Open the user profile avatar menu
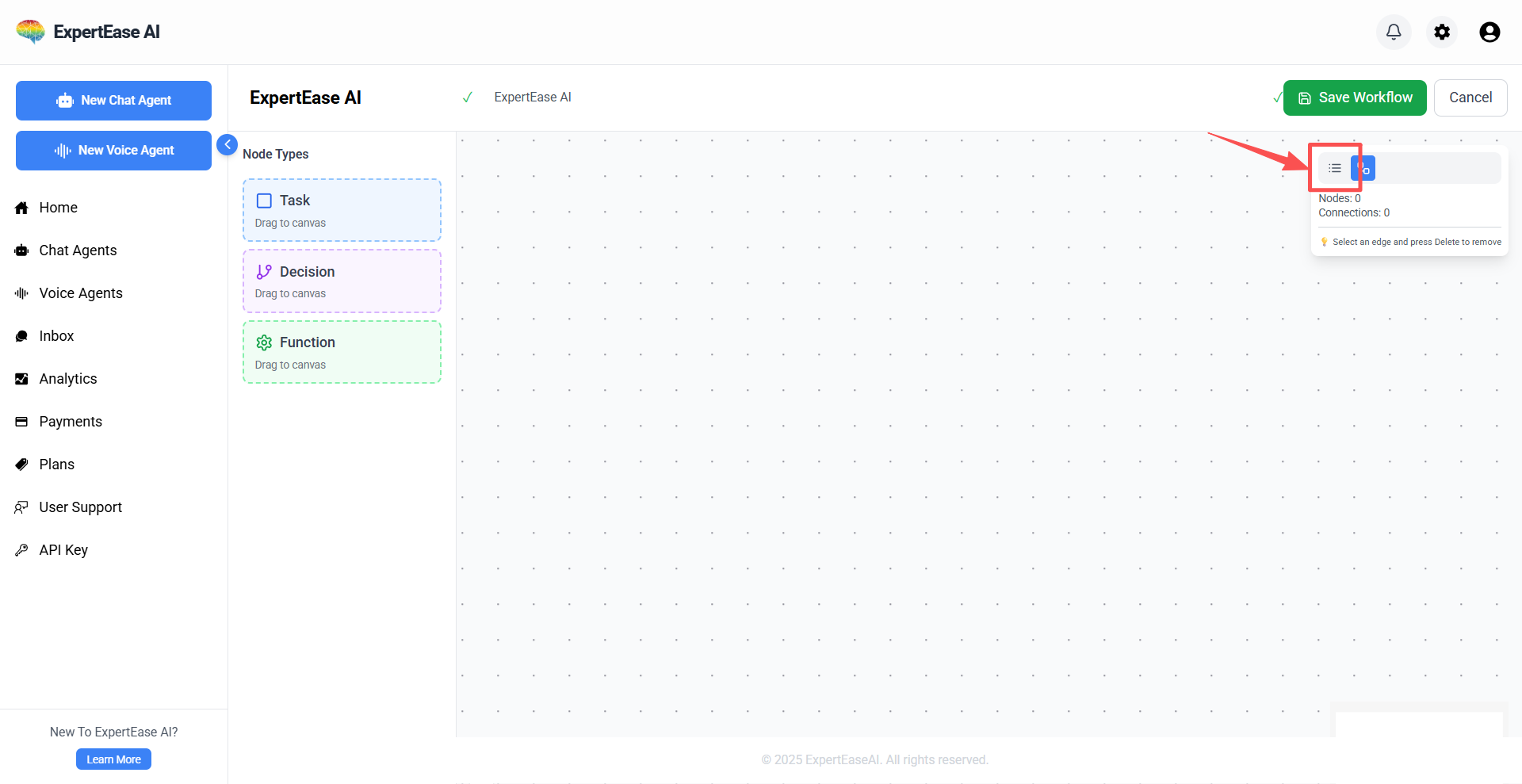Screen dimensions: 1522x784 [x=1489, y=32]
